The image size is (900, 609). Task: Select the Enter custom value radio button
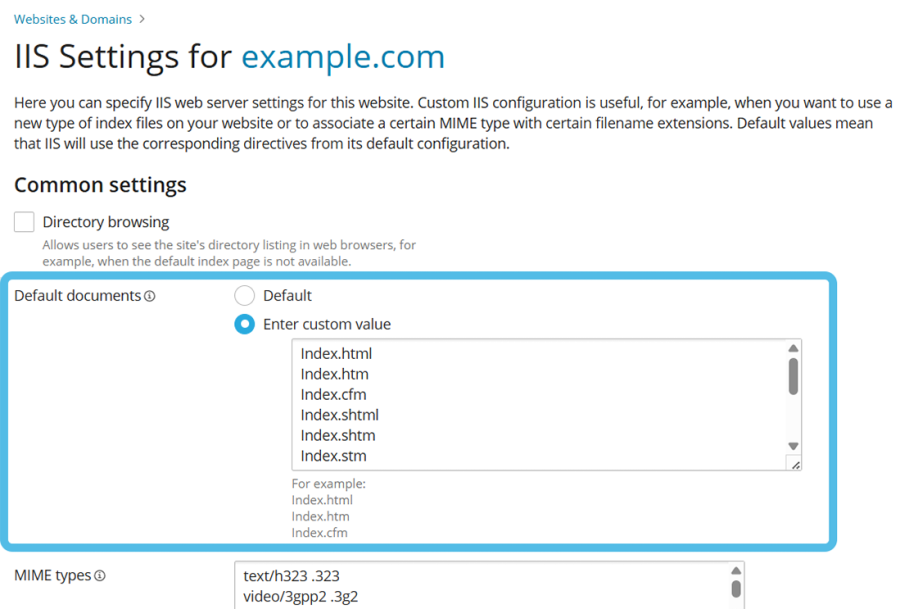coord(245,324)
